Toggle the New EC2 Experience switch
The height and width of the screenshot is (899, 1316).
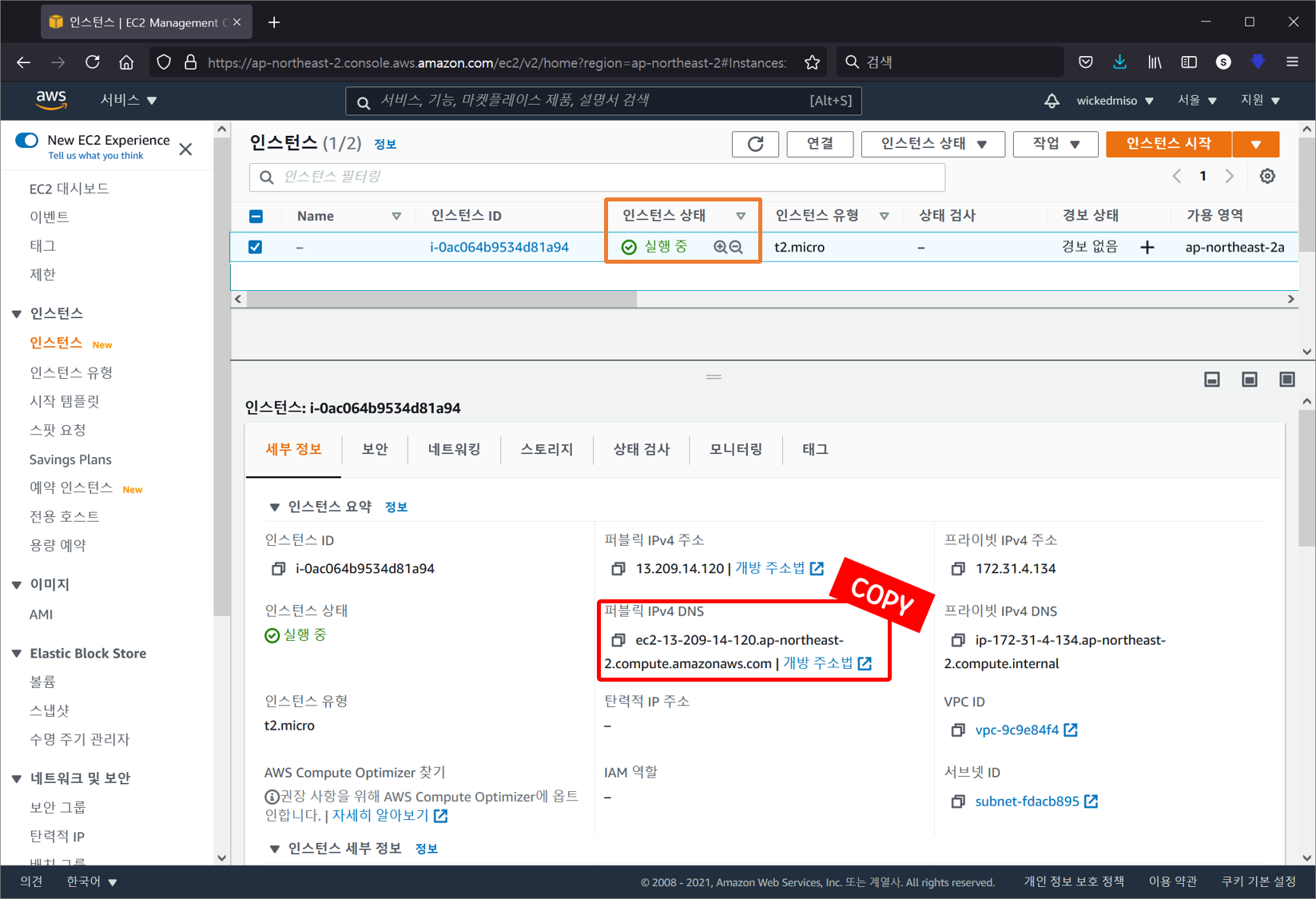[x=26, y=140]
